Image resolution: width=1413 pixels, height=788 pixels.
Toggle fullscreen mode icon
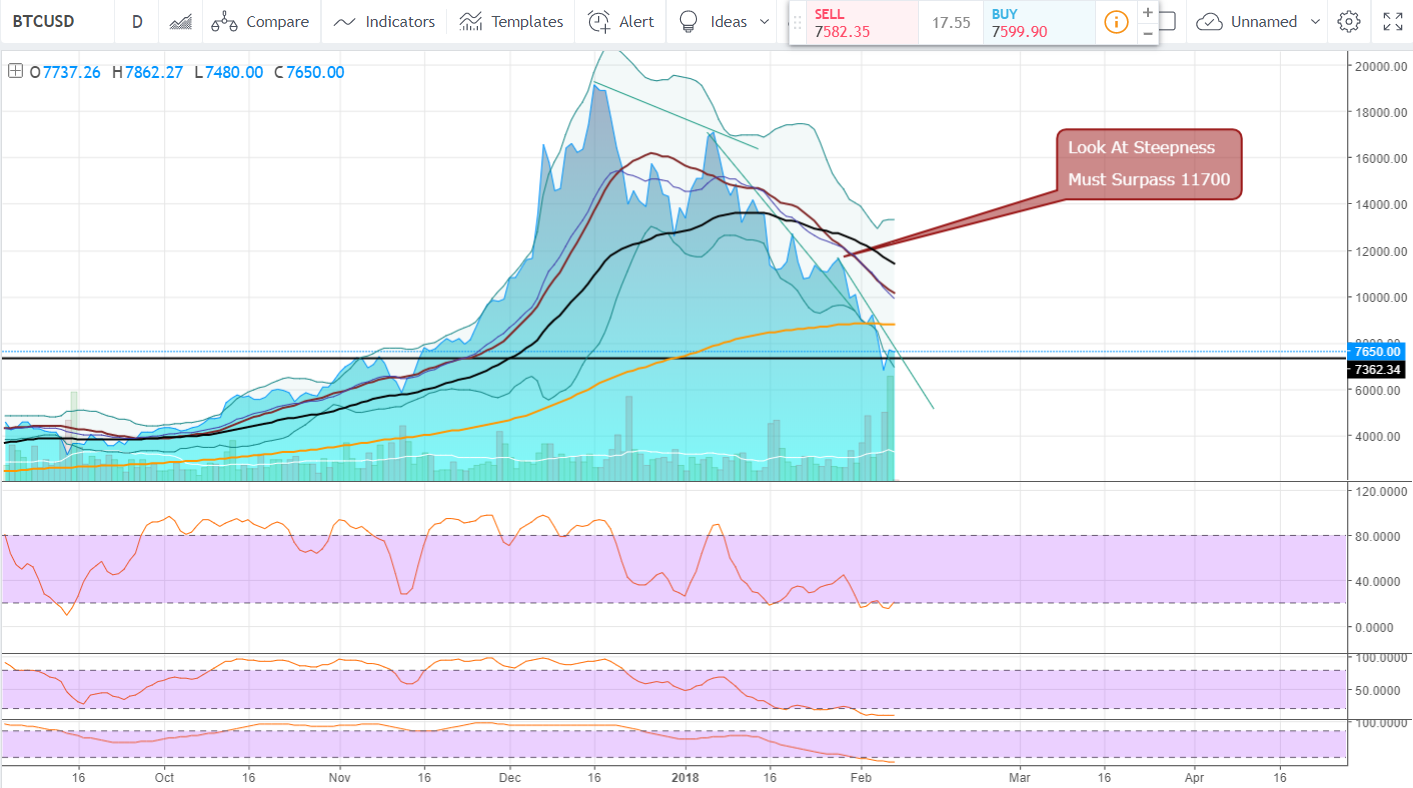[x=1392, y=21]
